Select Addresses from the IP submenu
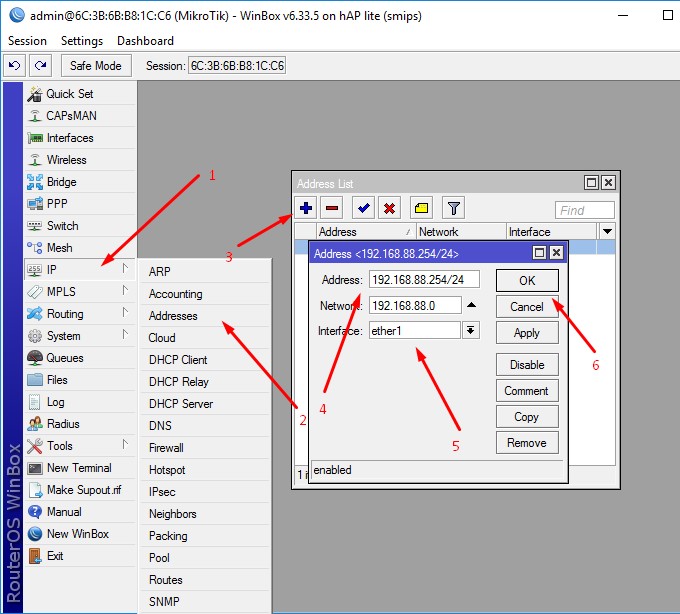Viewport: 680px width, 614px height. point(173,316)
